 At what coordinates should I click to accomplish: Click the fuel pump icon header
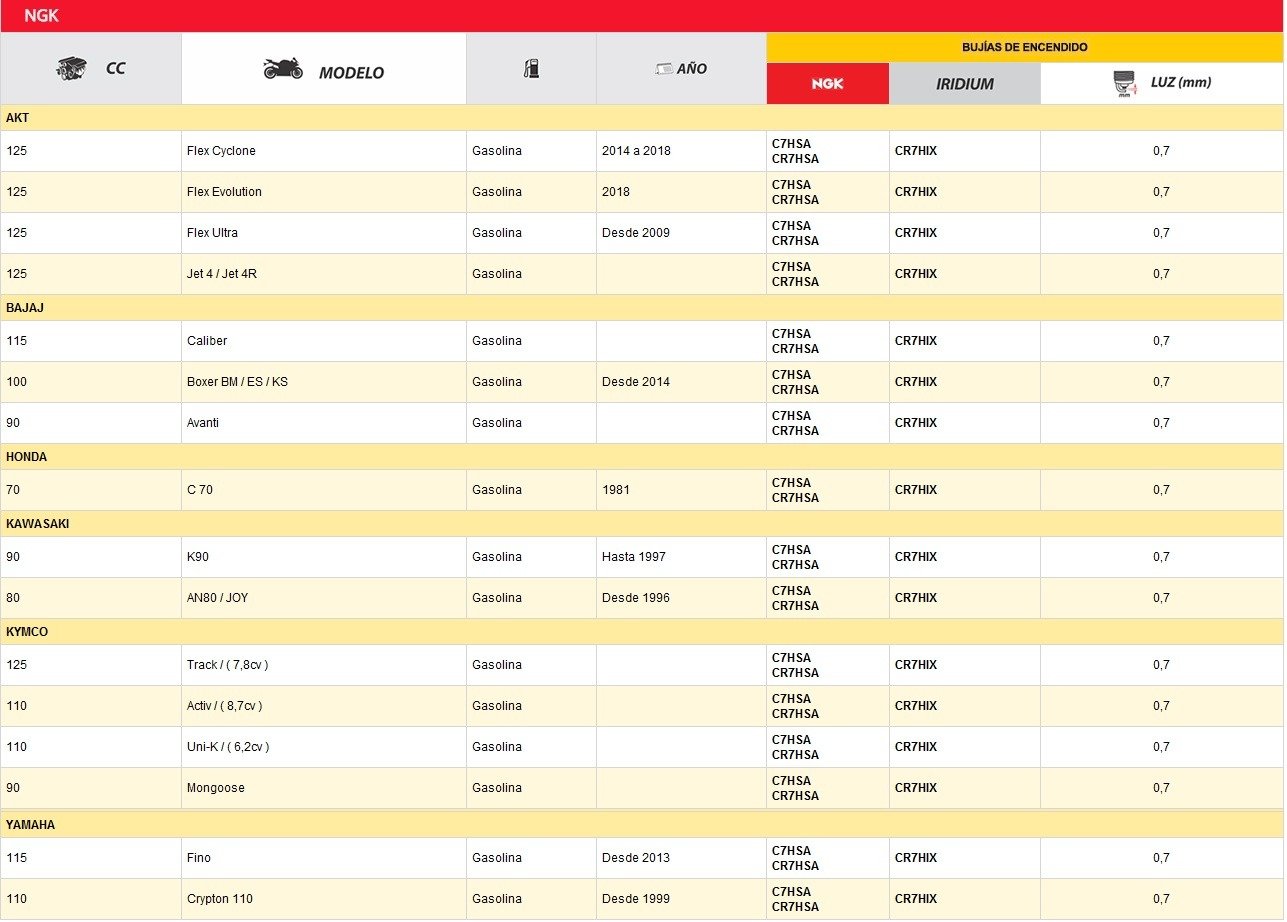click(531, 68)
